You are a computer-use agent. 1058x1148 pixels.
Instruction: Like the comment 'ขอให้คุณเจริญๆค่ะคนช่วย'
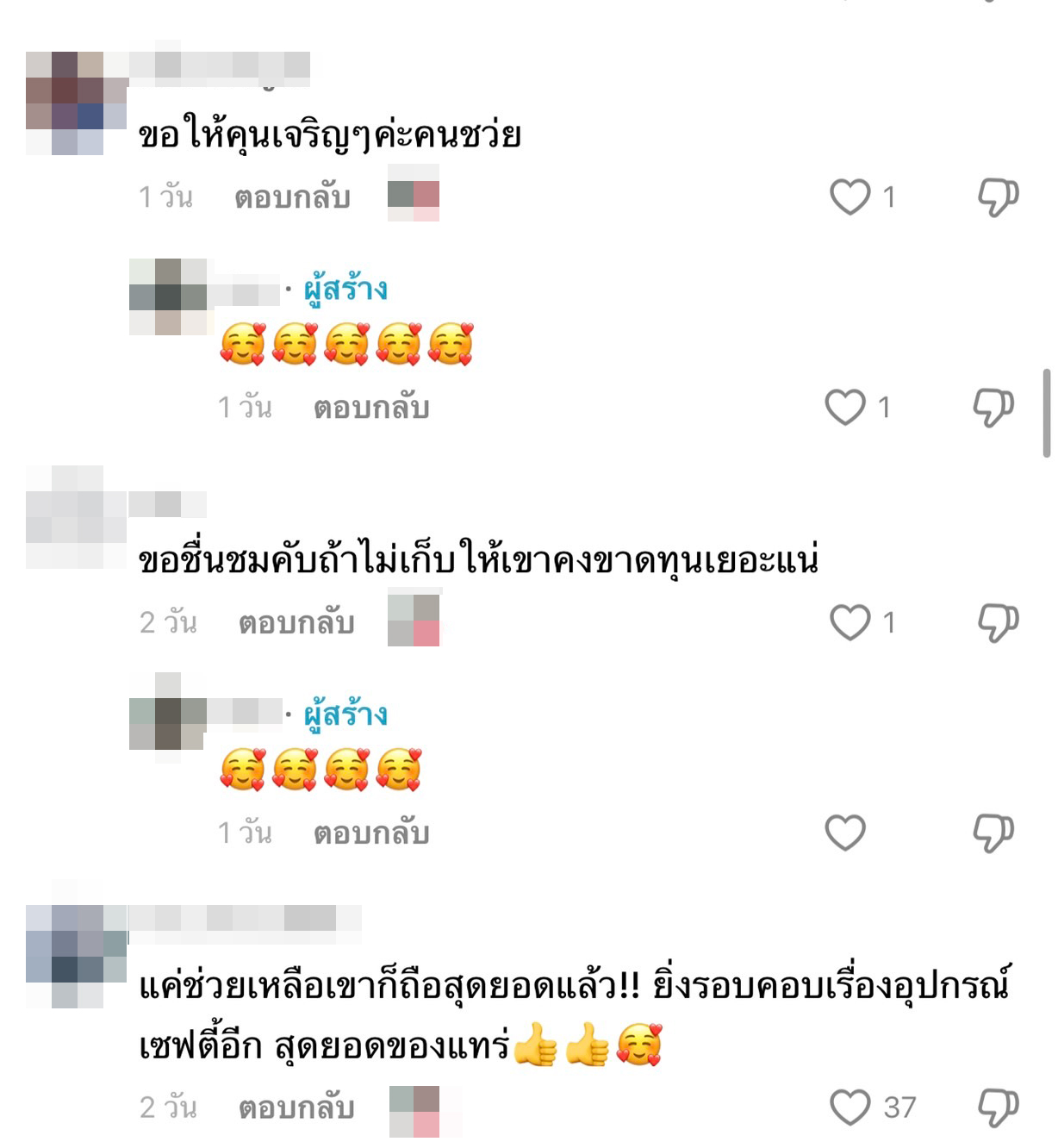[x=850, y=197]
